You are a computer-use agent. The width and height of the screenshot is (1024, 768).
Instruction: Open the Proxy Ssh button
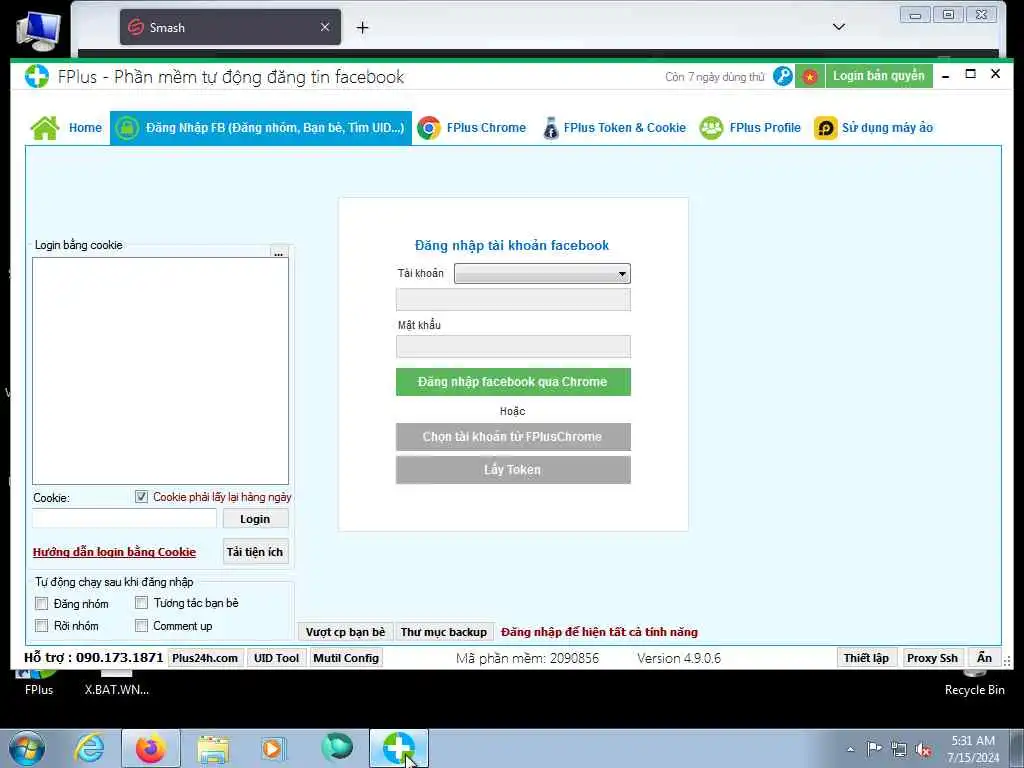pos(932,658)
